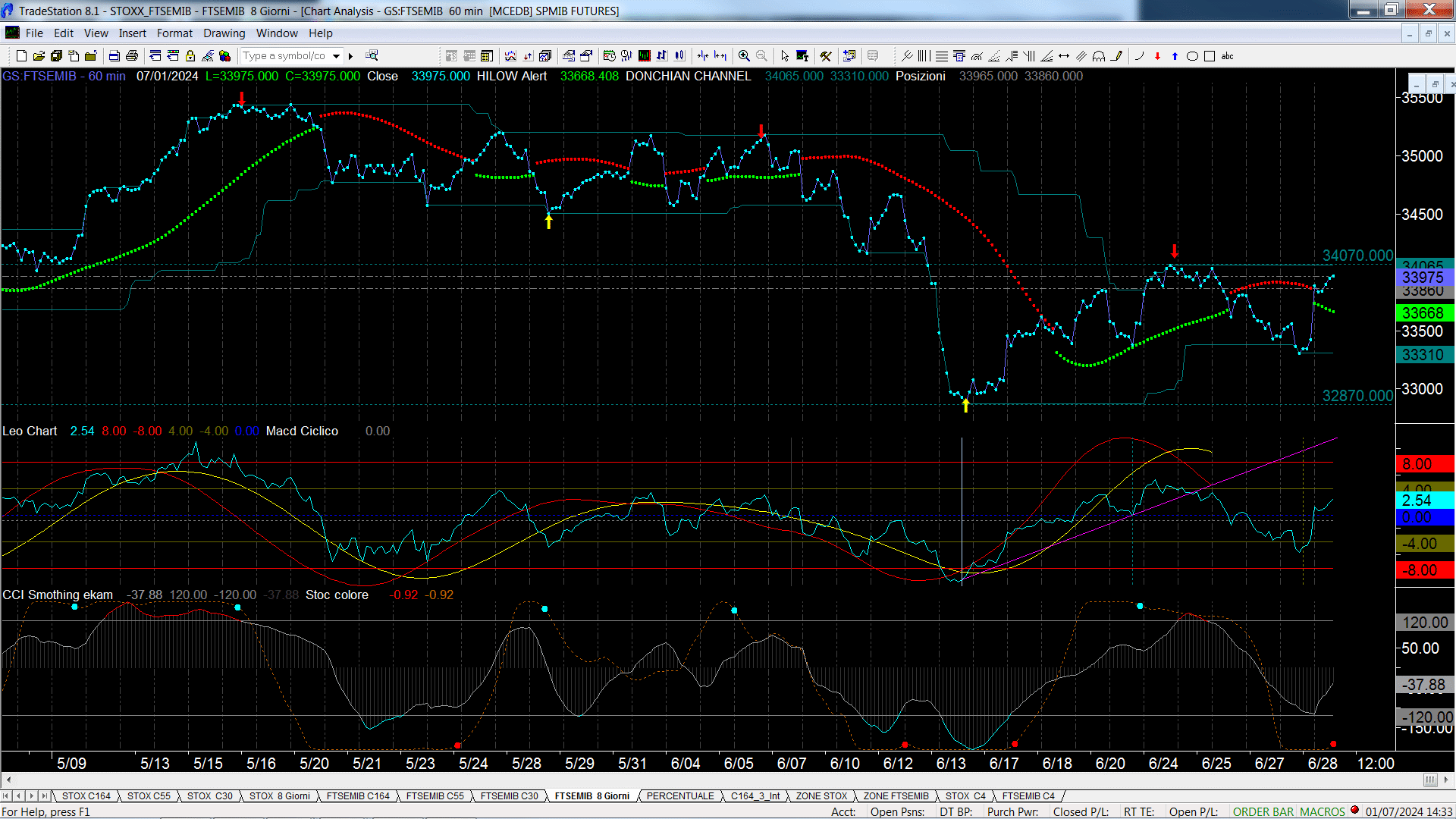Image resolution: width=1456 pixels, height=819 pixels.
Task: Switch to the FTSEMIB C30 tab
Action: tap(510, 795)
